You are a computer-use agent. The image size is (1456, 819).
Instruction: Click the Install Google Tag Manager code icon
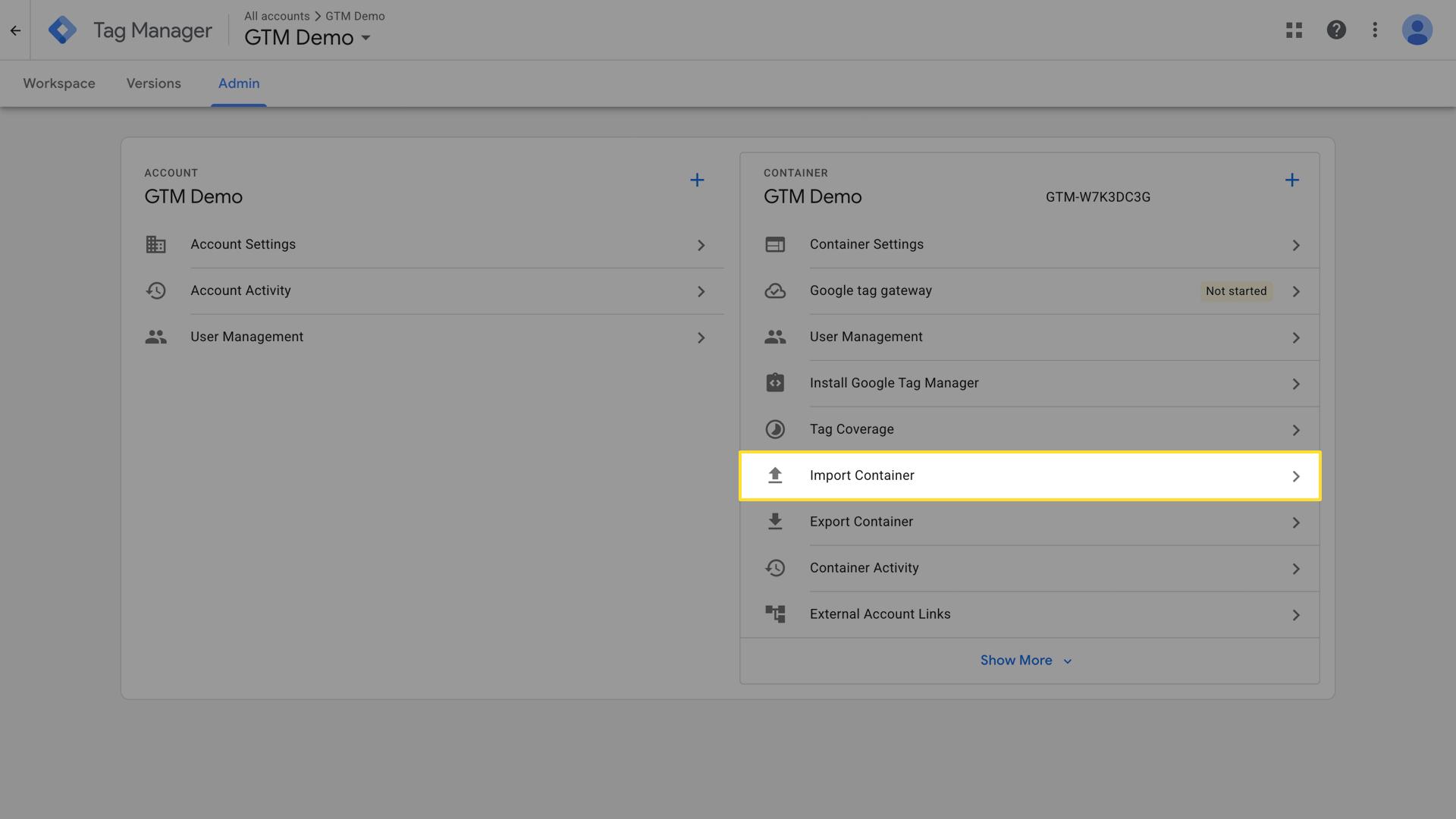[x=775, y=383]
